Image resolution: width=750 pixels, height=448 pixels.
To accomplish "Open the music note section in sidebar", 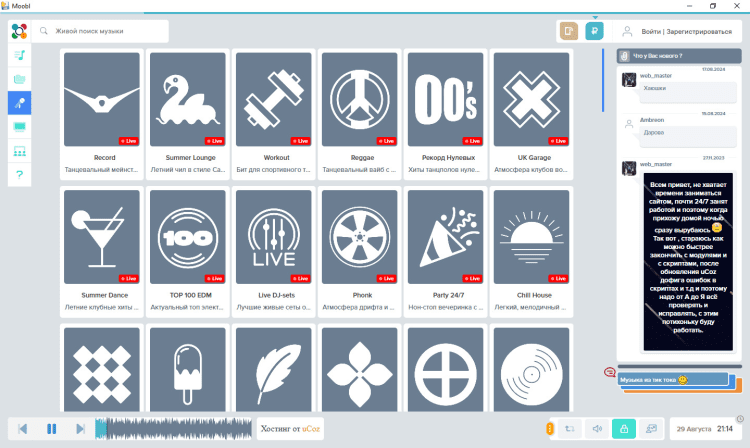I will (x=19, y=55).
